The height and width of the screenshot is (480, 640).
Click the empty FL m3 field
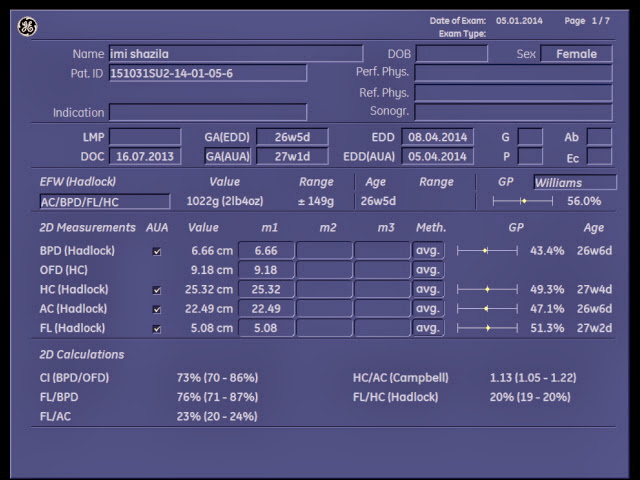click(x=382, y=328)
